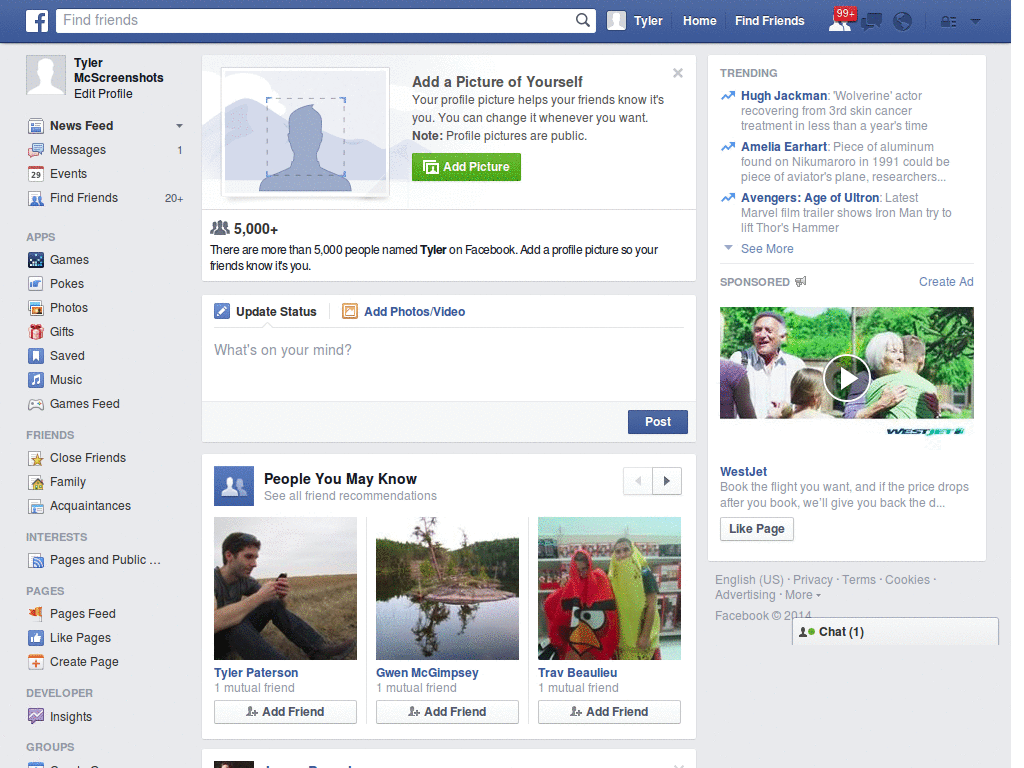The width and height of the screenshot is (1024, 768).
Task: Click the Family house icon
Action: pos(36,482)
